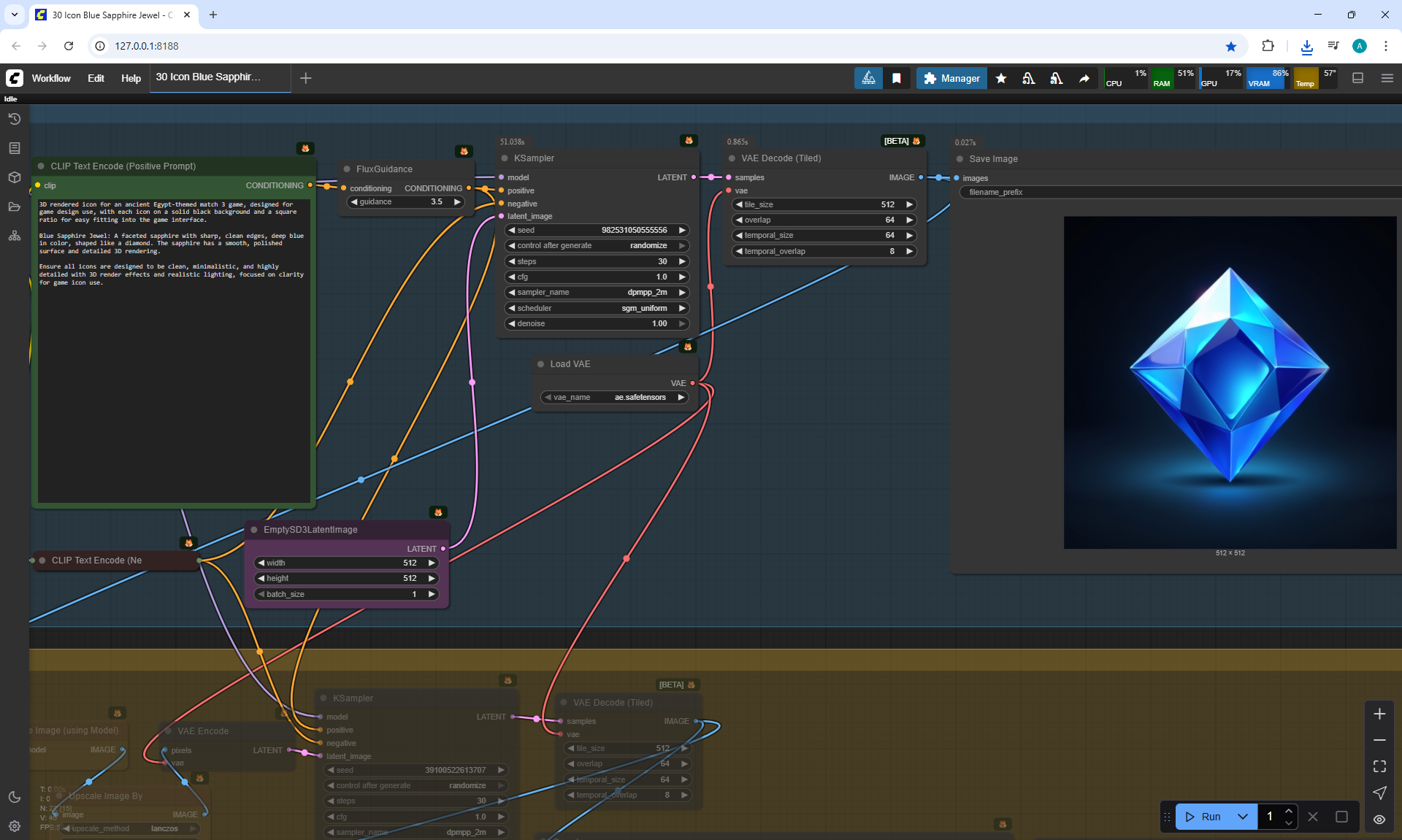Click the fit view icon on canvas
The height and width of the screenshot is (840, 1402).
(x=1379, y=766)
